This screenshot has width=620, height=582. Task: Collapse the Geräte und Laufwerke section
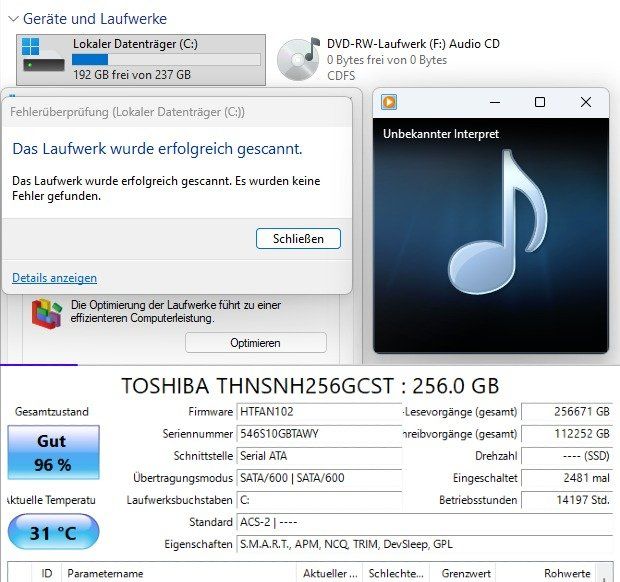[13, 19]
